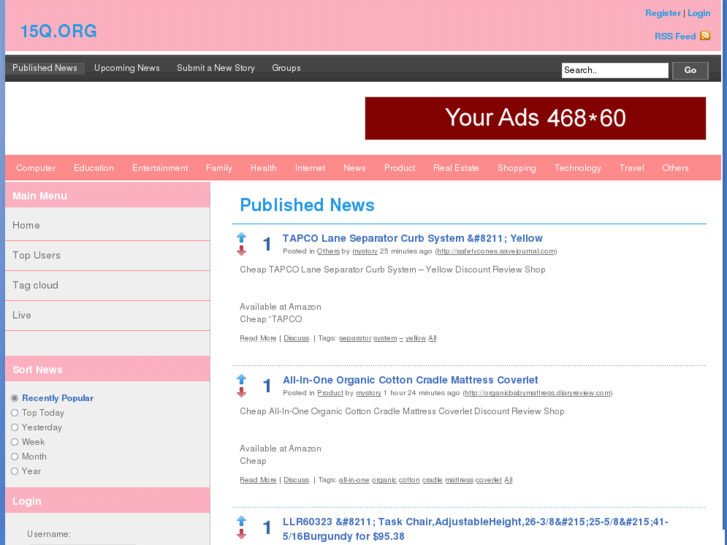Screen dimensions: 727x545
Task: Open All-In-One Organic Cotton Cradle Mattress headline
Action: (410, 380)
